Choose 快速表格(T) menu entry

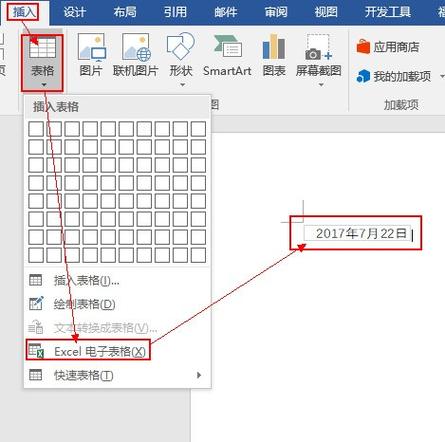[117, 375]
